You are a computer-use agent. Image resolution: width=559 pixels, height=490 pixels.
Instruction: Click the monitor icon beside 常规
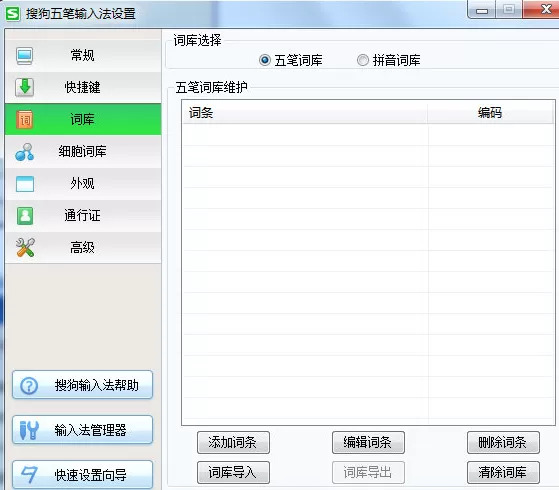[x=25, y=56]
